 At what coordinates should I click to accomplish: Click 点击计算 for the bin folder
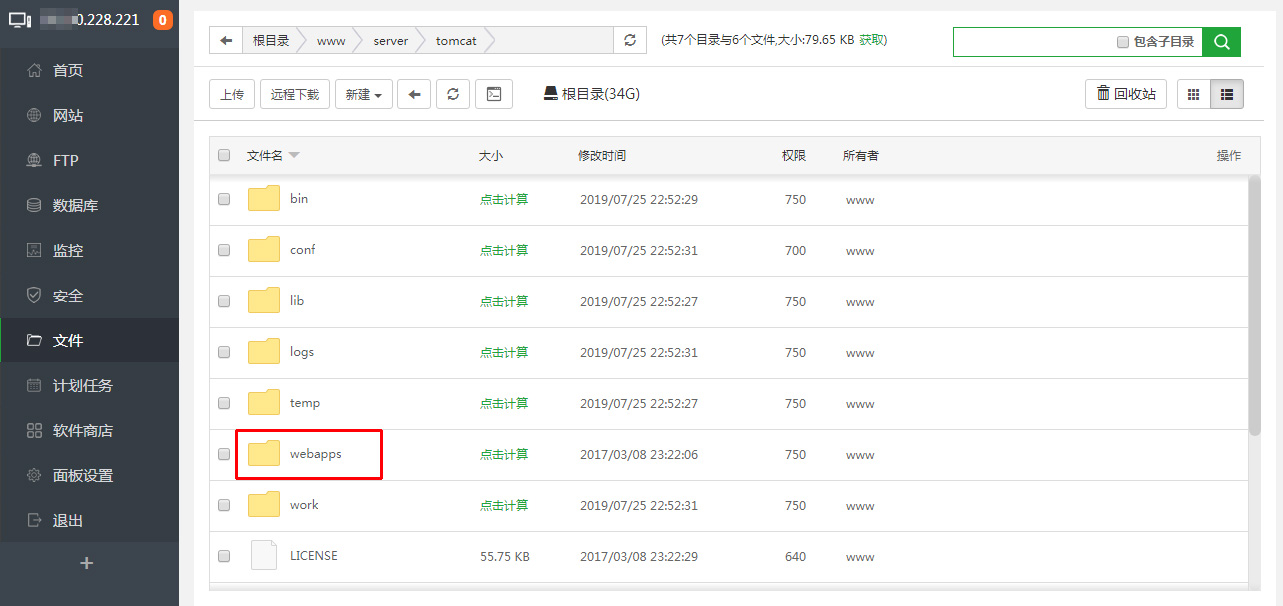coord(504,199)
